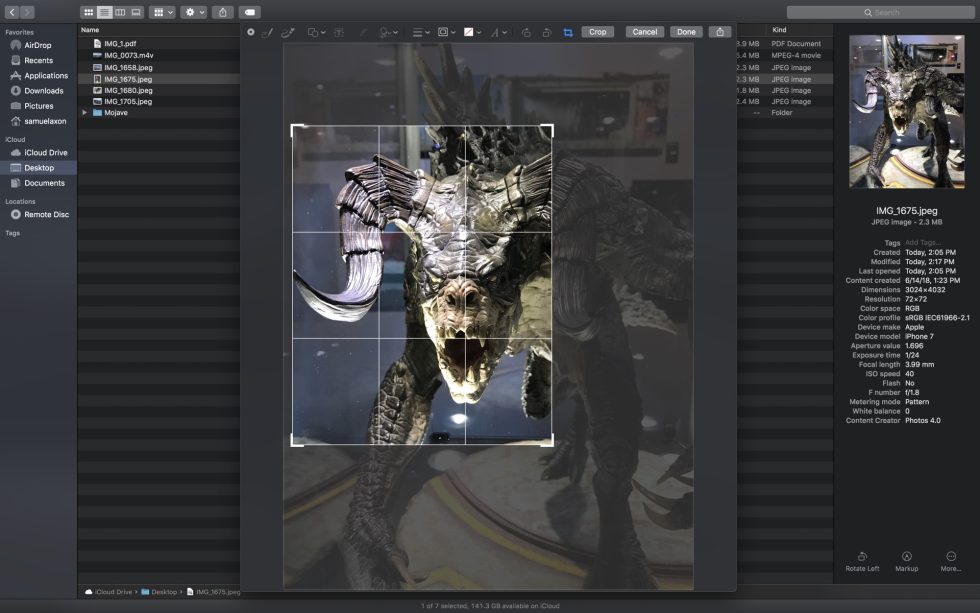This screenshot has height=613, width=980.
Task: Switch Finder to gallery view
Action: click(x=136, y=12)
